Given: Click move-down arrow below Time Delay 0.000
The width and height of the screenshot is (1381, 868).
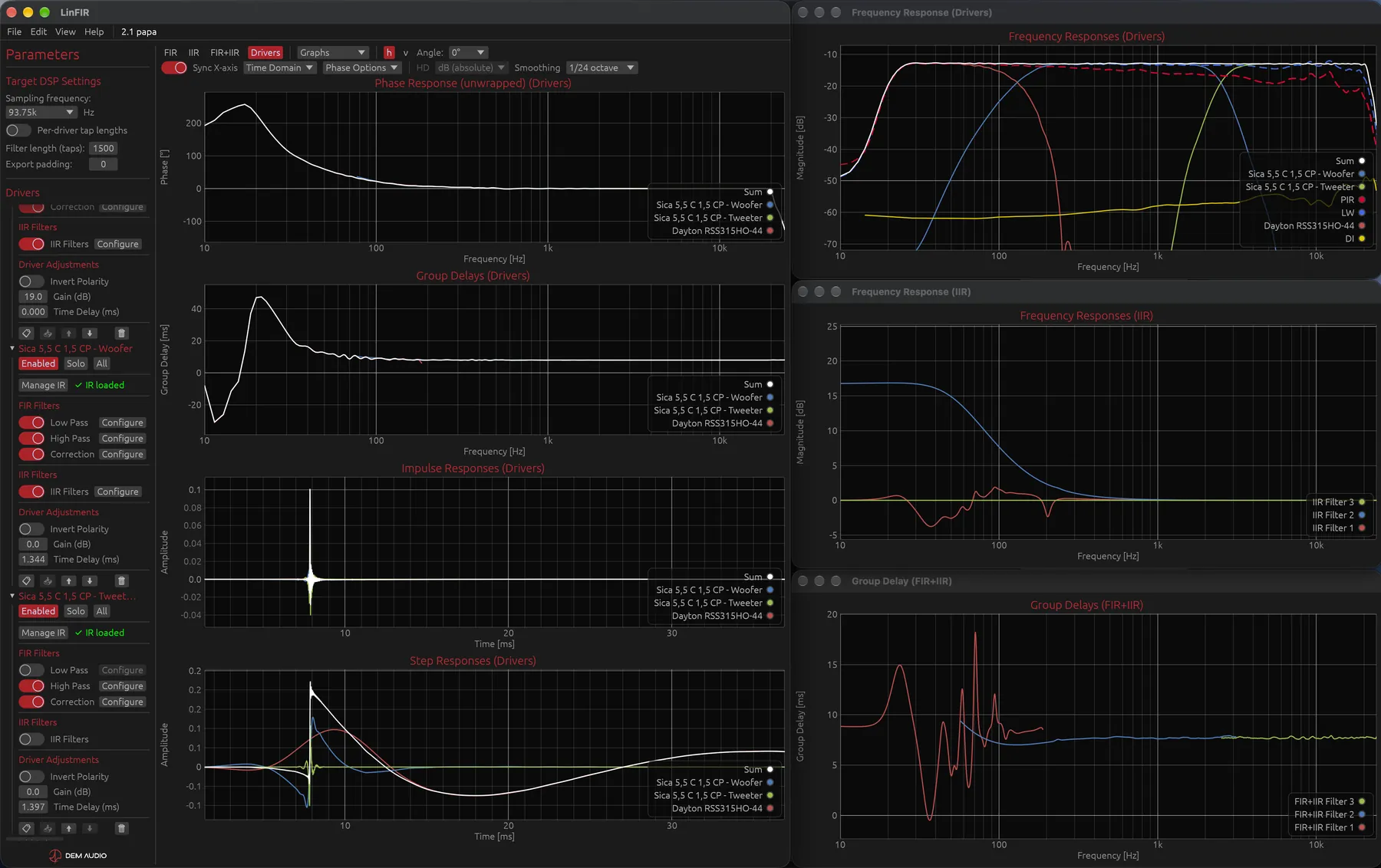Looking at the screenshot, I should (90, 333).
